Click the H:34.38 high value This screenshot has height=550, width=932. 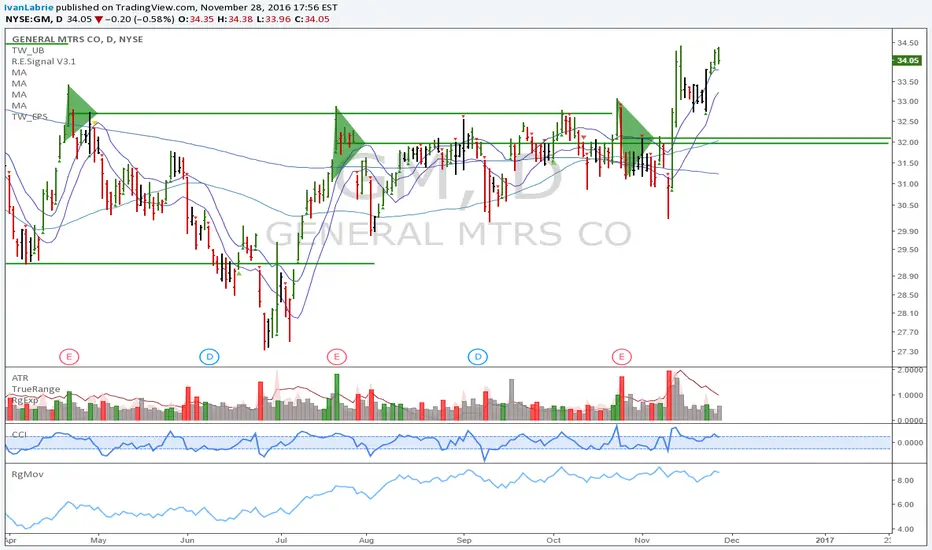pos(234,19)
